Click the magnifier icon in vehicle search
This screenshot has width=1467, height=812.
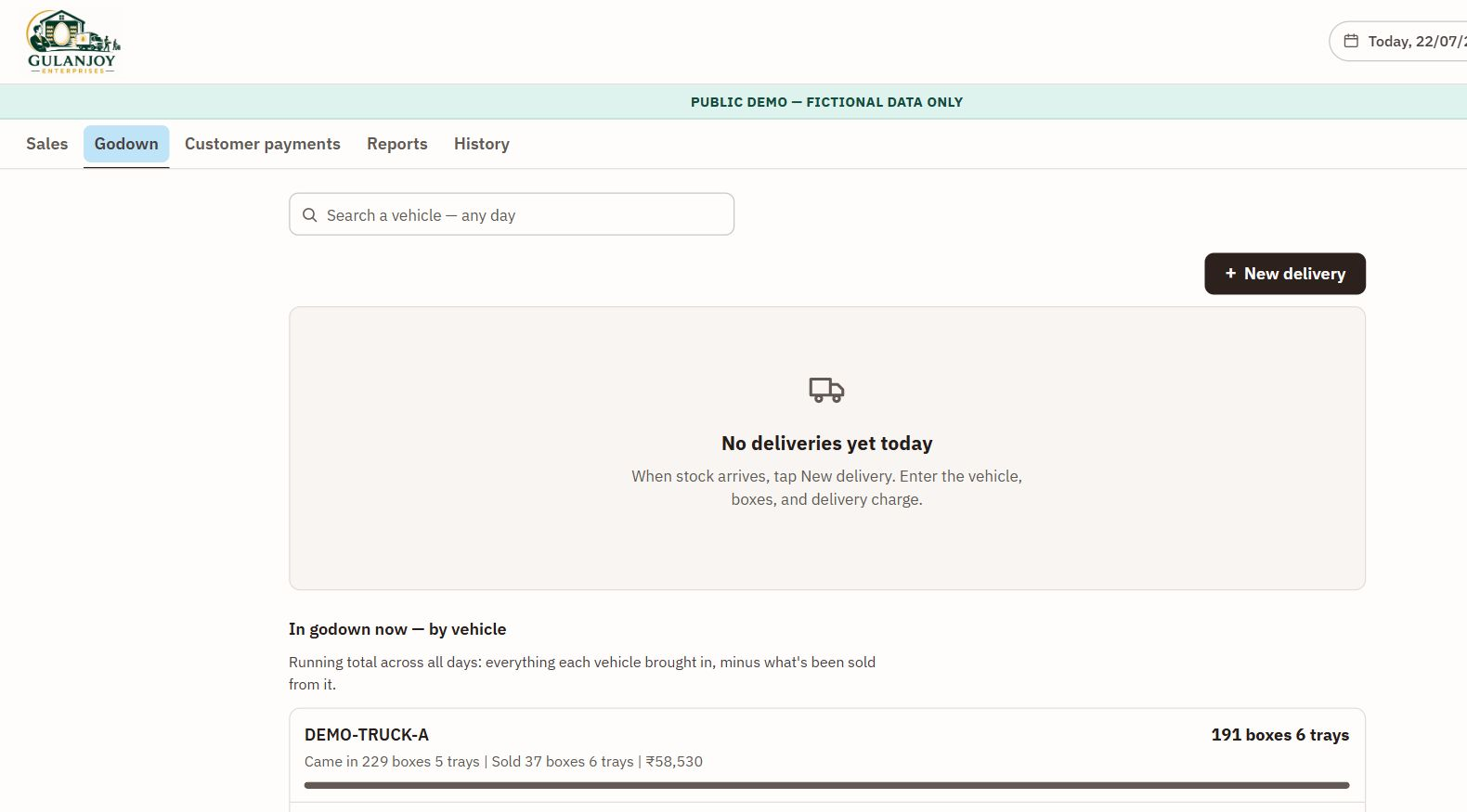310,215
